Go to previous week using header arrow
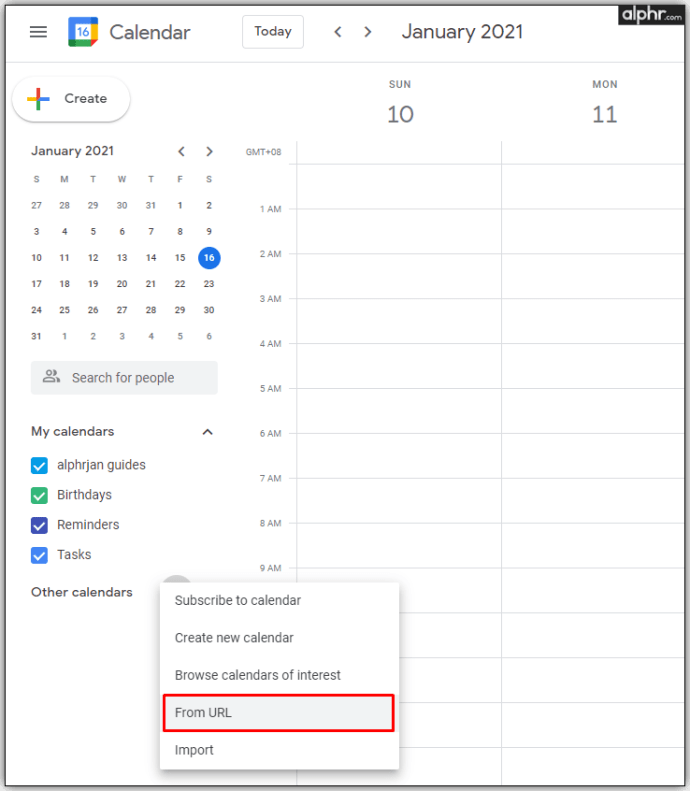The width and height of the screenshot is (690, 791). pos(338,32)
